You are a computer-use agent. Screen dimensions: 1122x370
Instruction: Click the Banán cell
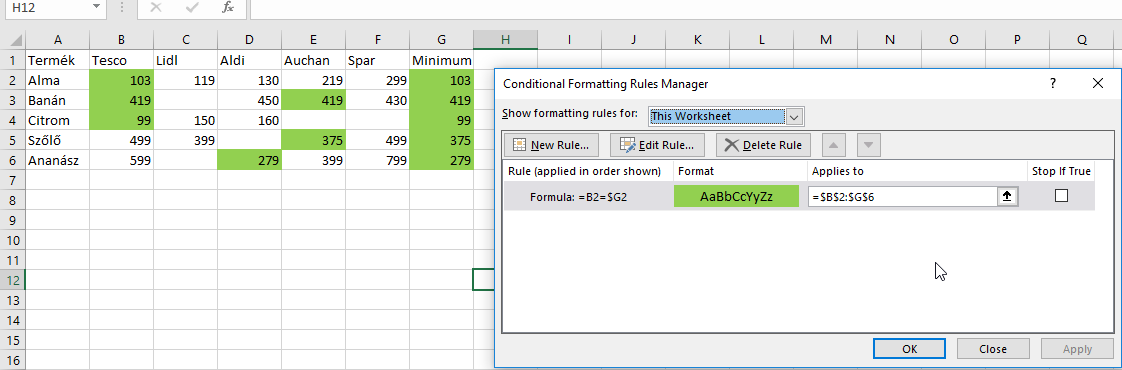57,100
